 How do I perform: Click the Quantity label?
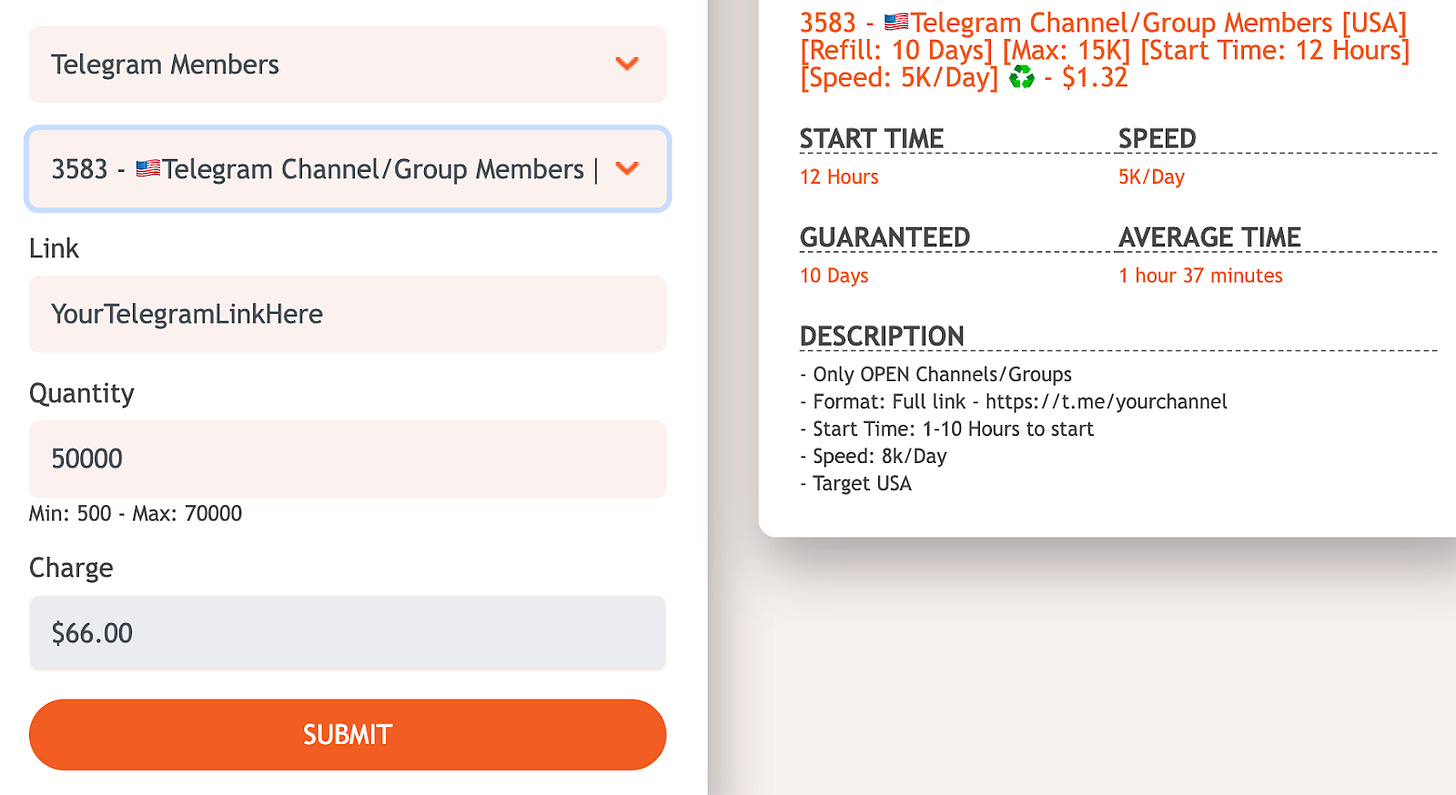[81, 394]
